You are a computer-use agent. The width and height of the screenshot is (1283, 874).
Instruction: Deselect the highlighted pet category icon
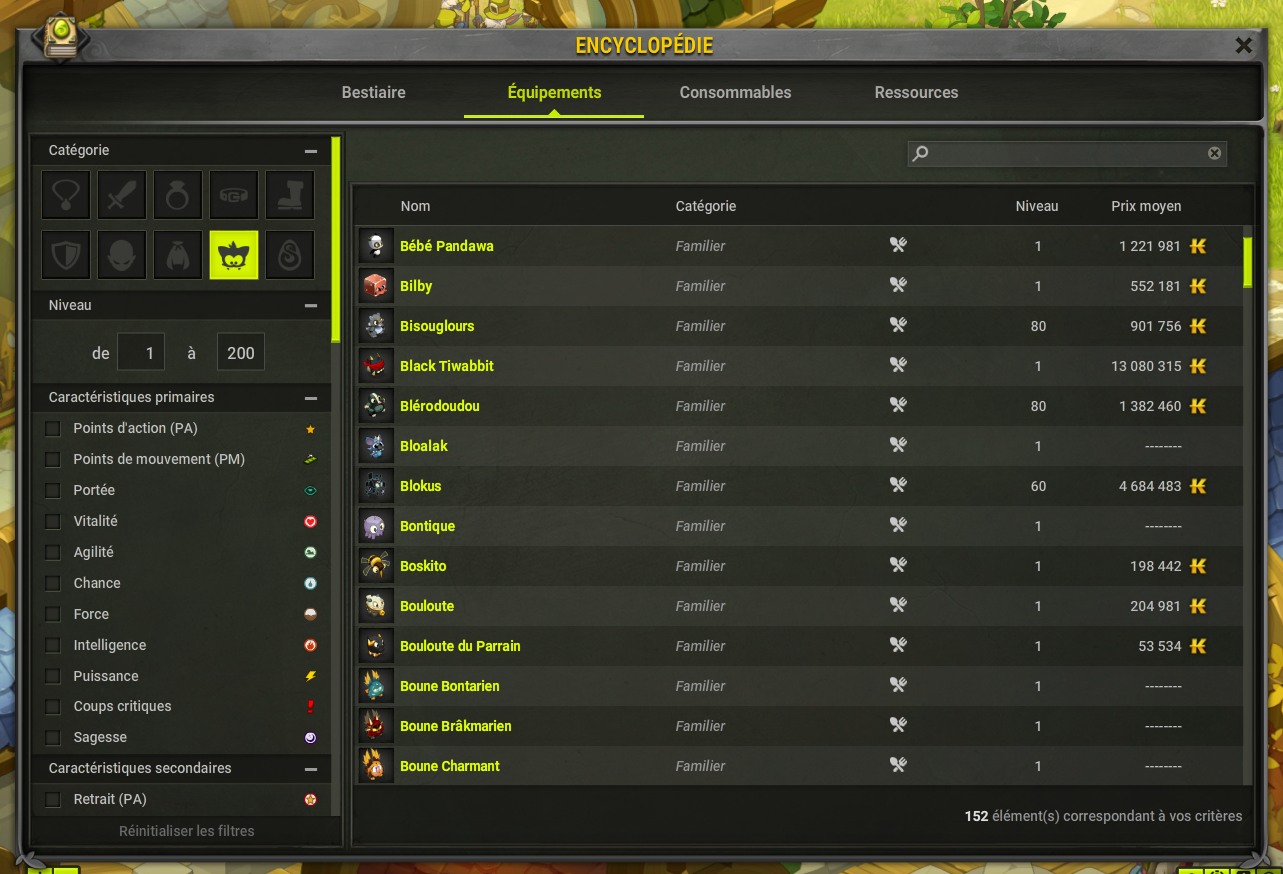click(234, 255)
